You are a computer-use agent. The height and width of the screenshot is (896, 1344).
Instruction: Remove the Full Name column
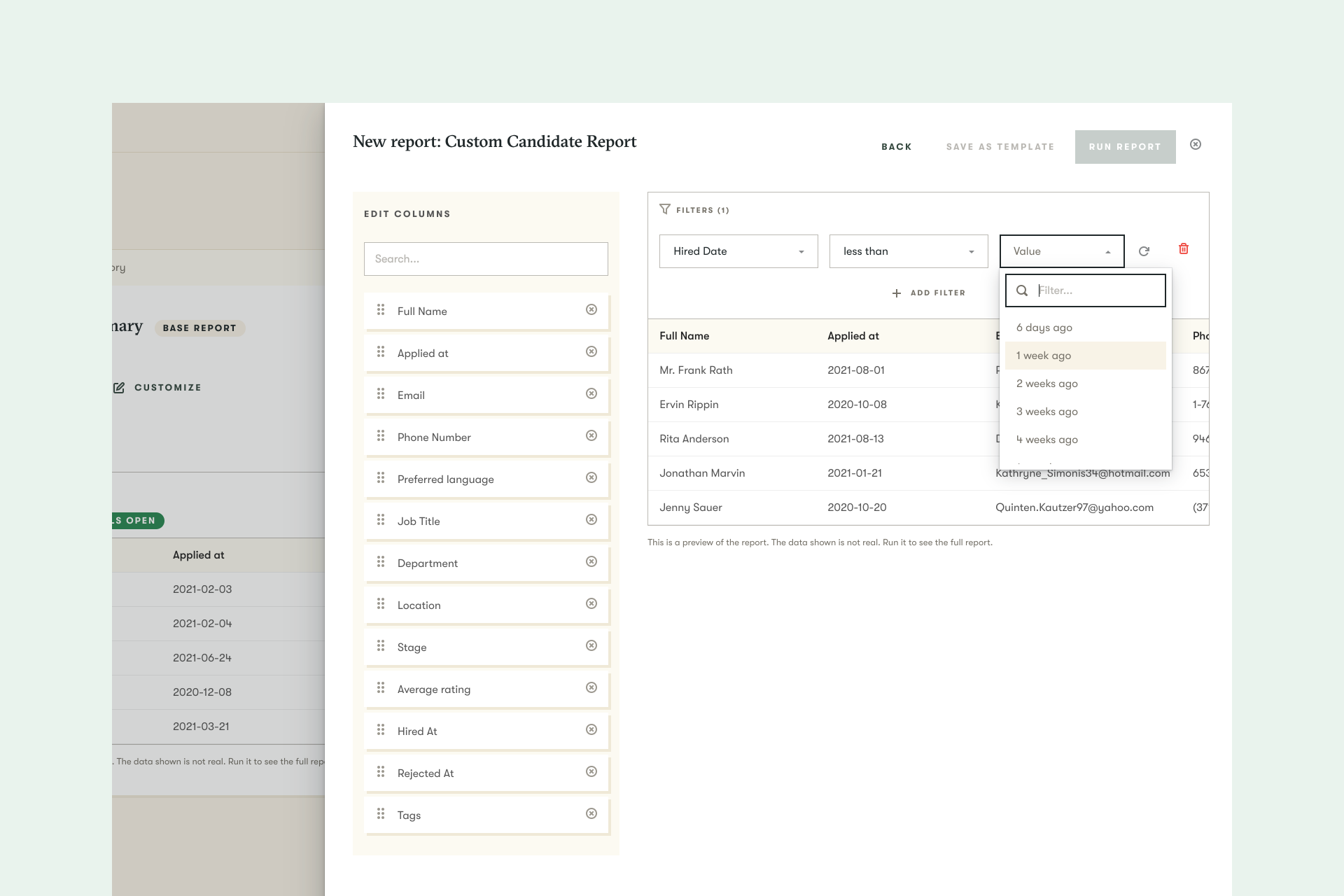pos(591,309)
